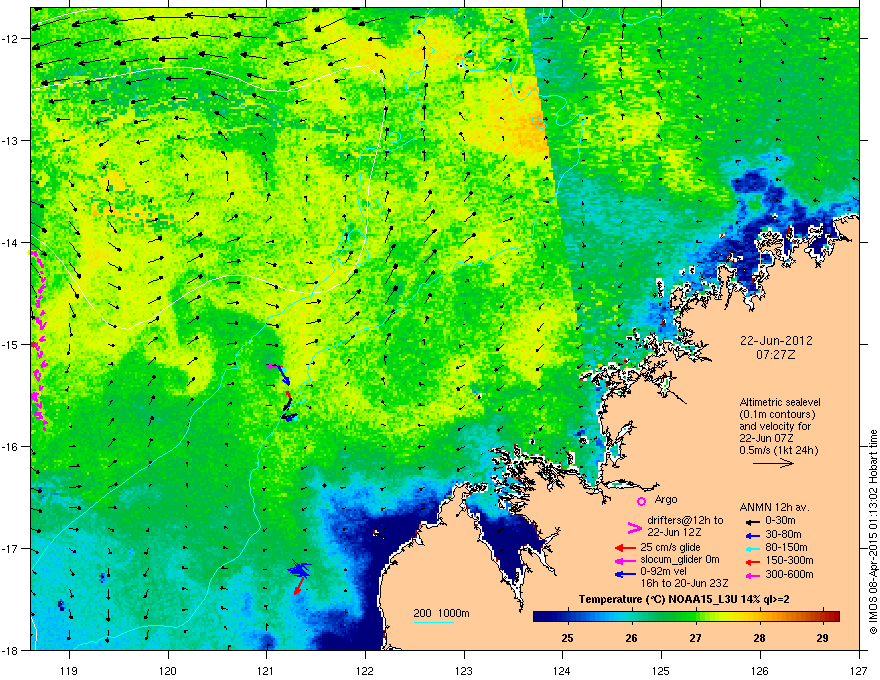Click the temperature color bar at 27°C
Viewport: 880px width, 680px height.
tap(696, 616)
